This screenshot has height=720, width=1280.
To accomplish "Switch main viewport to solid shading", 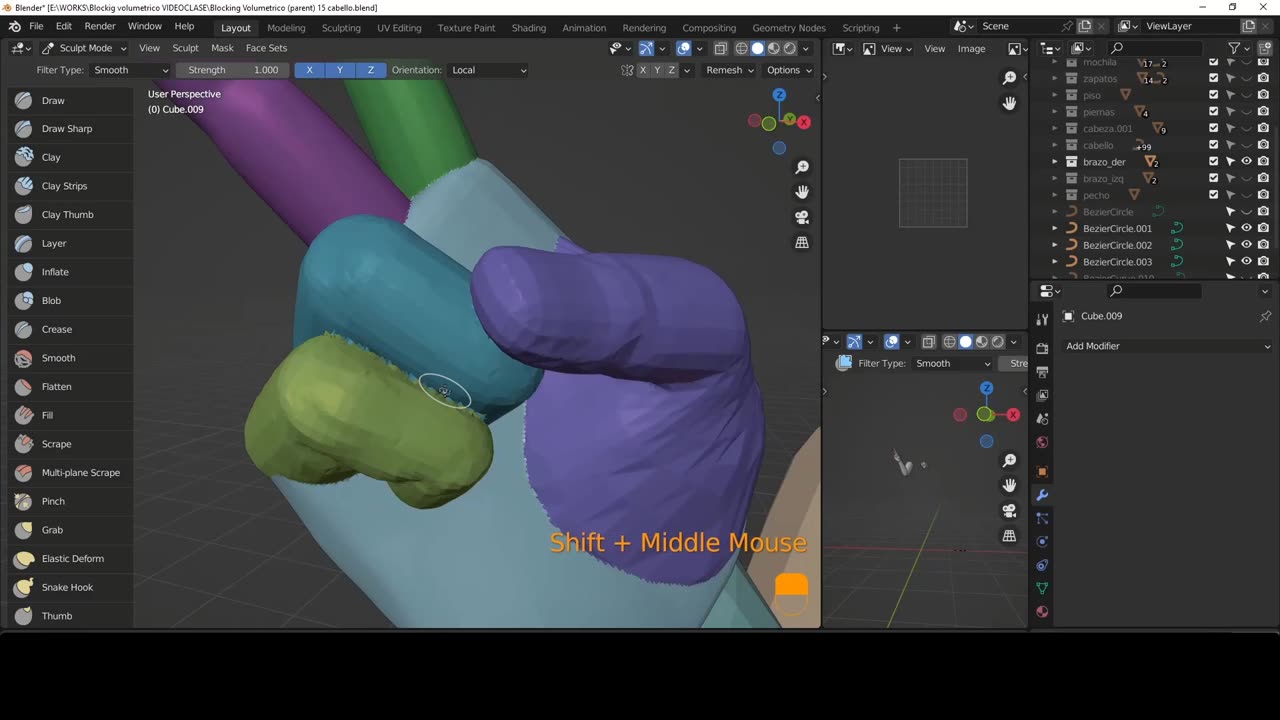I will point(757,48).
